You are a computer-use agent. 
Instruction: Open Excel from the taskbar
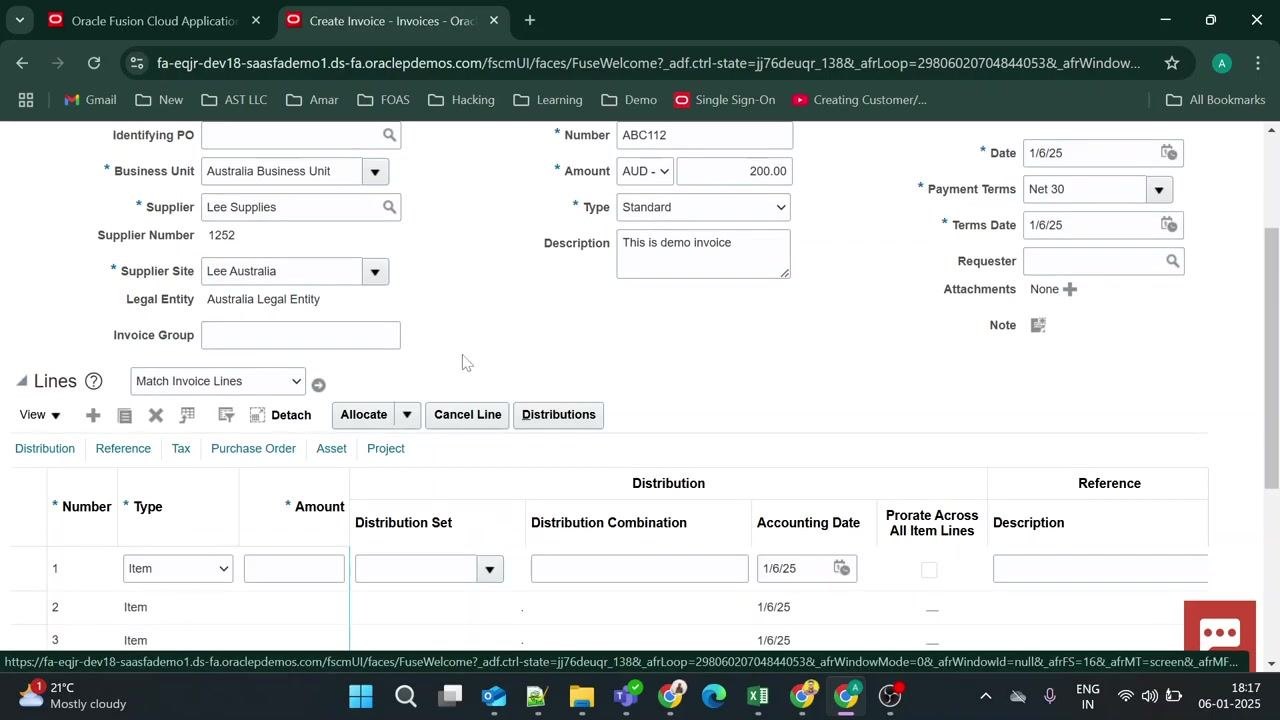click(757, 696)
